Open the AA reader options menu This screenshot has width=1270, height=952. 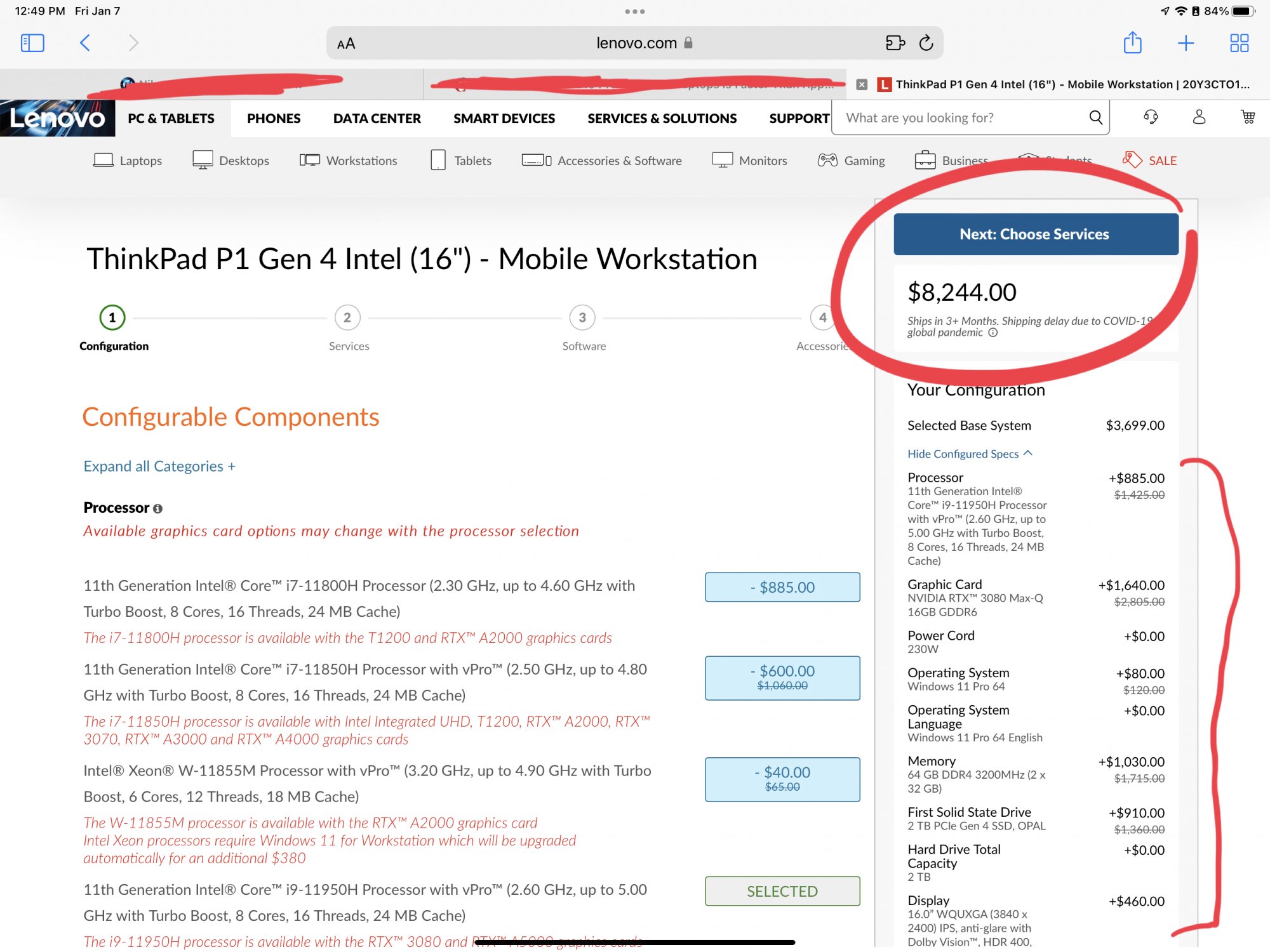click(346, 44)
